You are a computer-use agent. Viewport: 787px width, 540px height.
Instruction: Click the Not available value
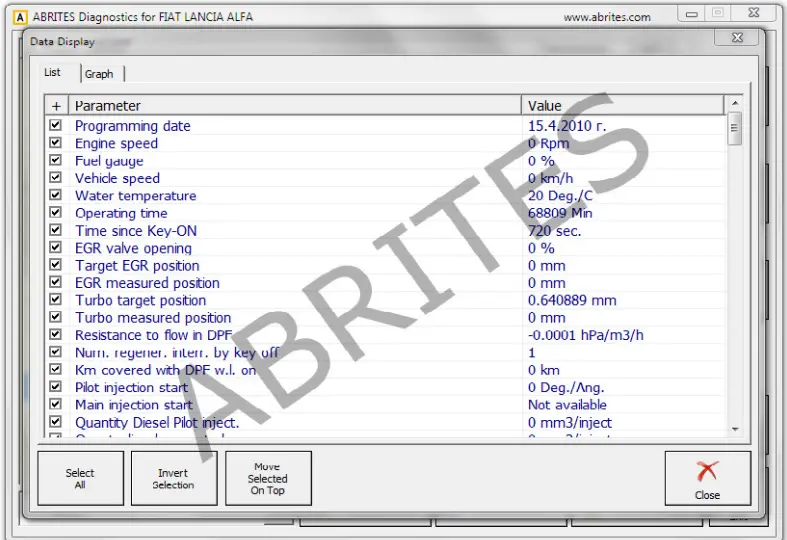567,404
